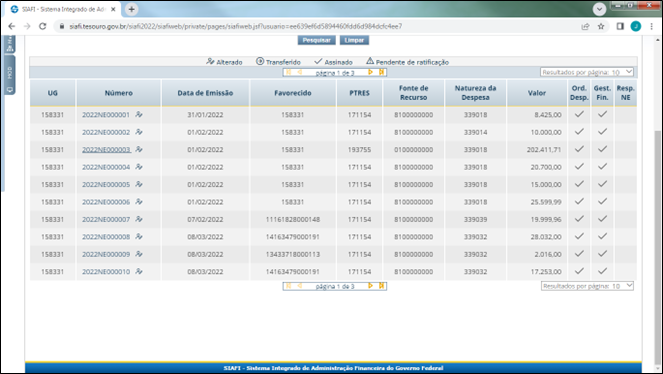
Task: Open note 2022NE000008 link
Action: (x=106, y=237)
